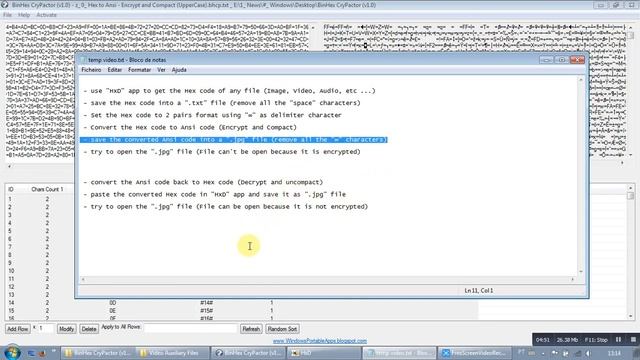Click the line 'Convert the Hex code to Ansi code'

[190, 127]
